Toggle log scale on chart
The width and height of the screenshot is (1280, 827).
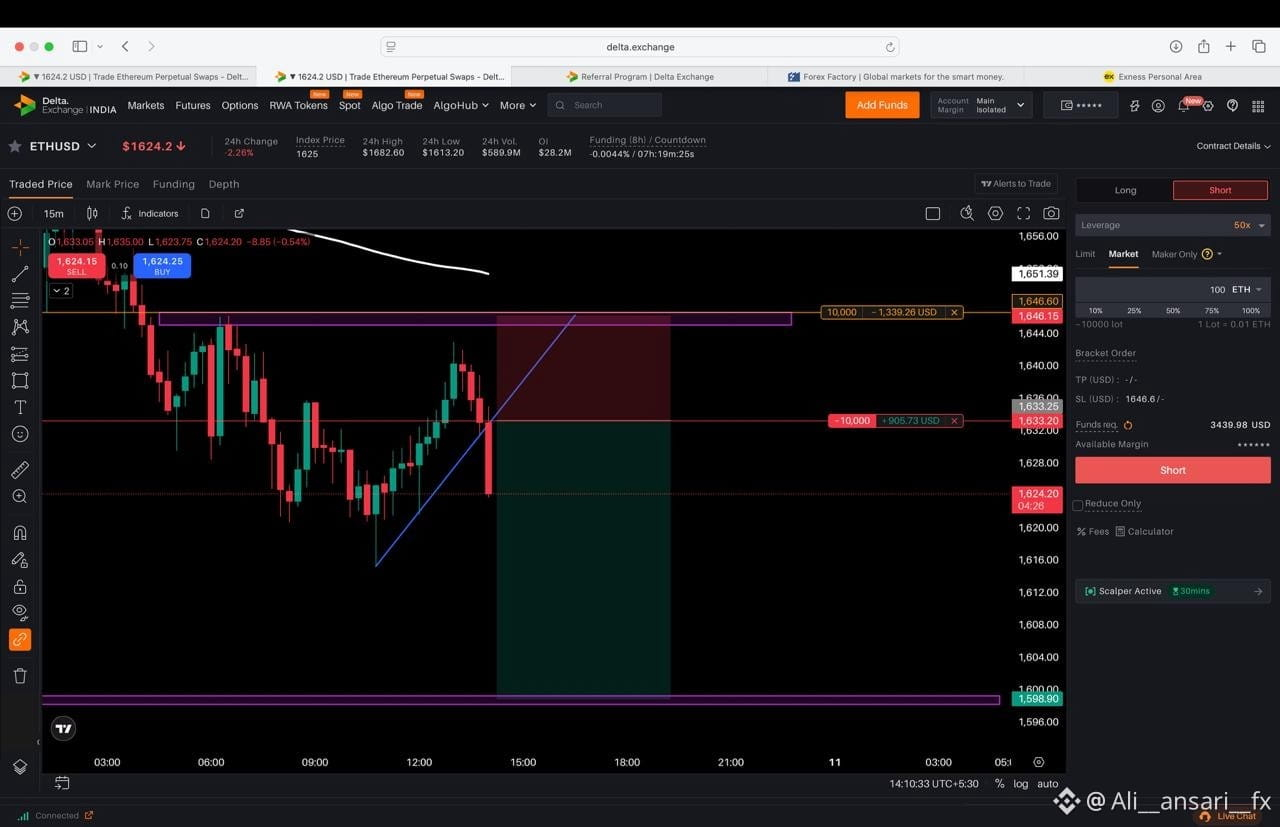(x=1020, y=784)
